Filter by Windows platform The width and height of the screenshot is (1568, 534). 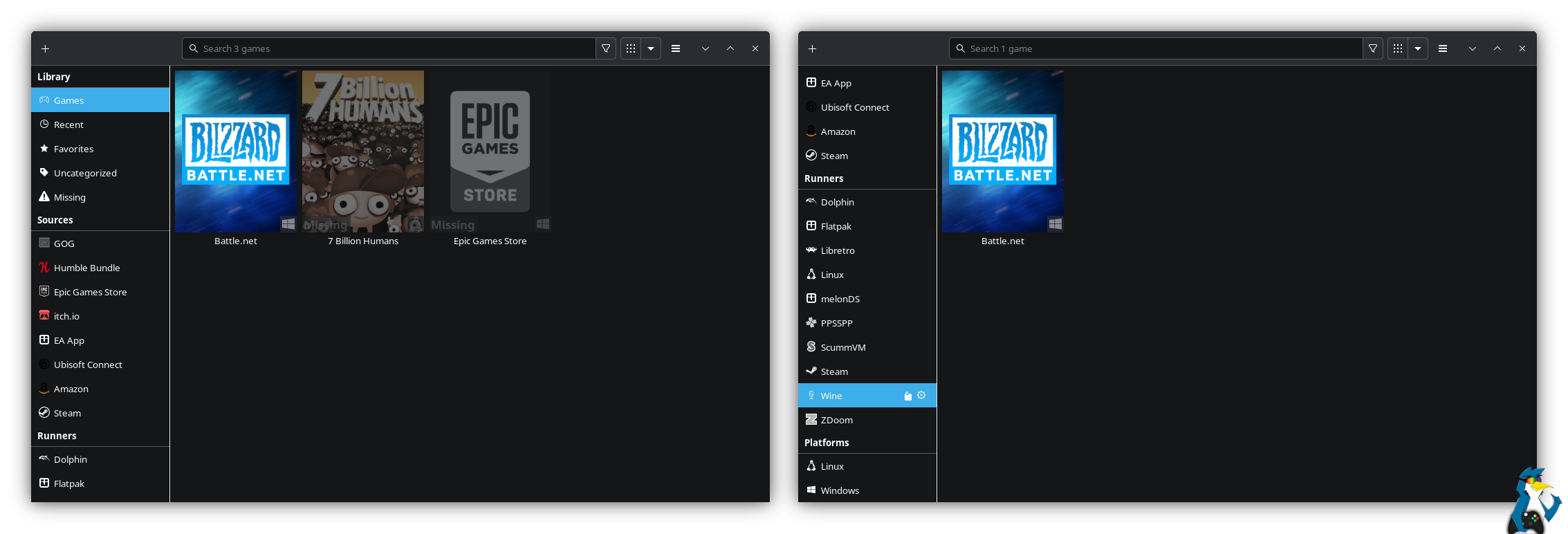(840, 490)
